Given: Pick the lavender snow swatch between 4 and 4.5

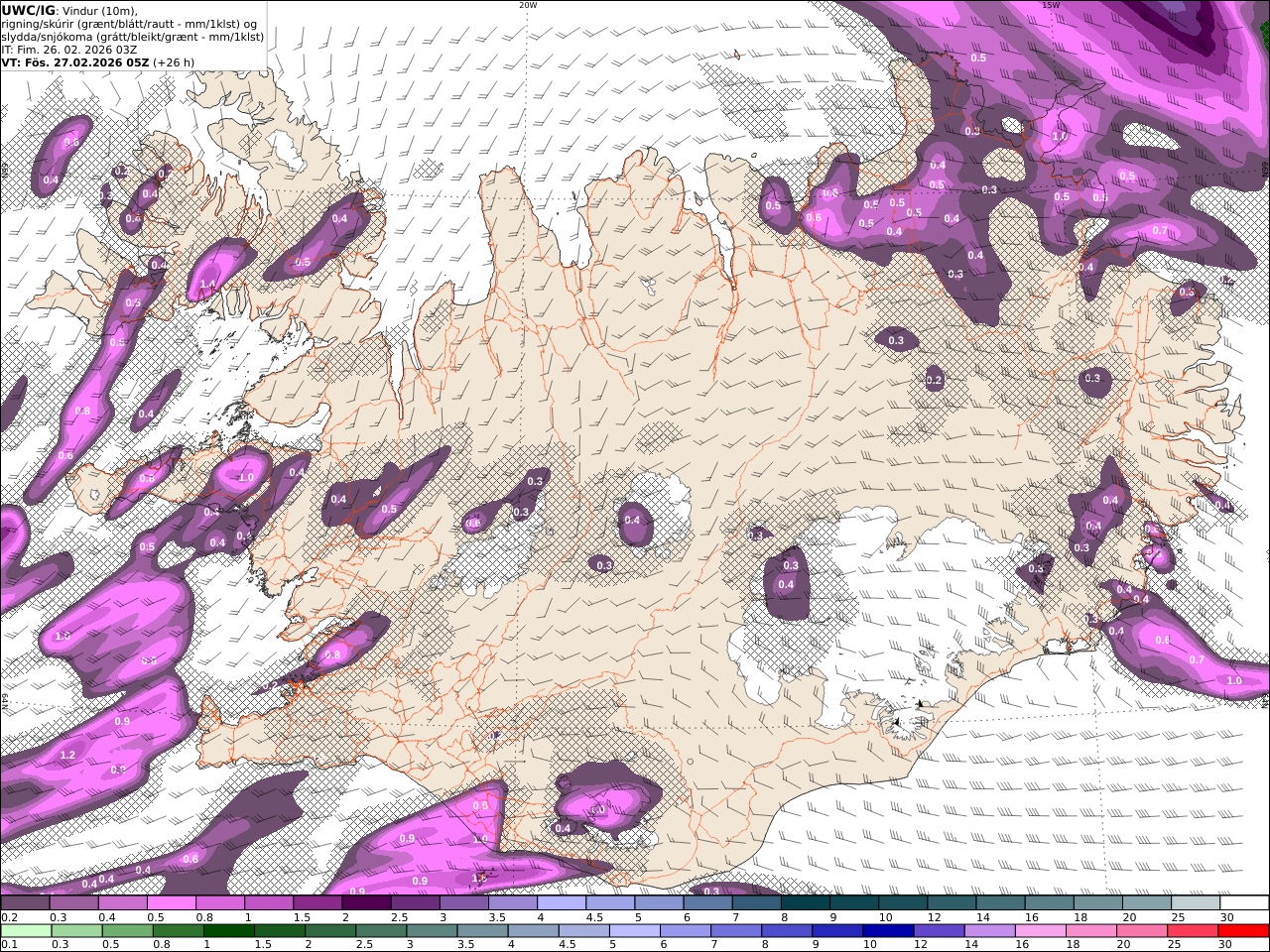Looking at the screenshot, I should point(562,903).
